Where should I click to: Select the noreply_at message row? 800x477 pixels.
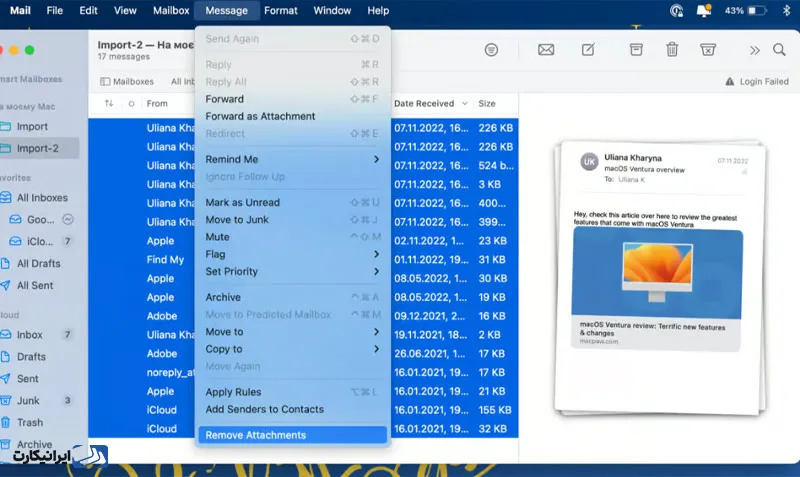click(x=303, y=372)
